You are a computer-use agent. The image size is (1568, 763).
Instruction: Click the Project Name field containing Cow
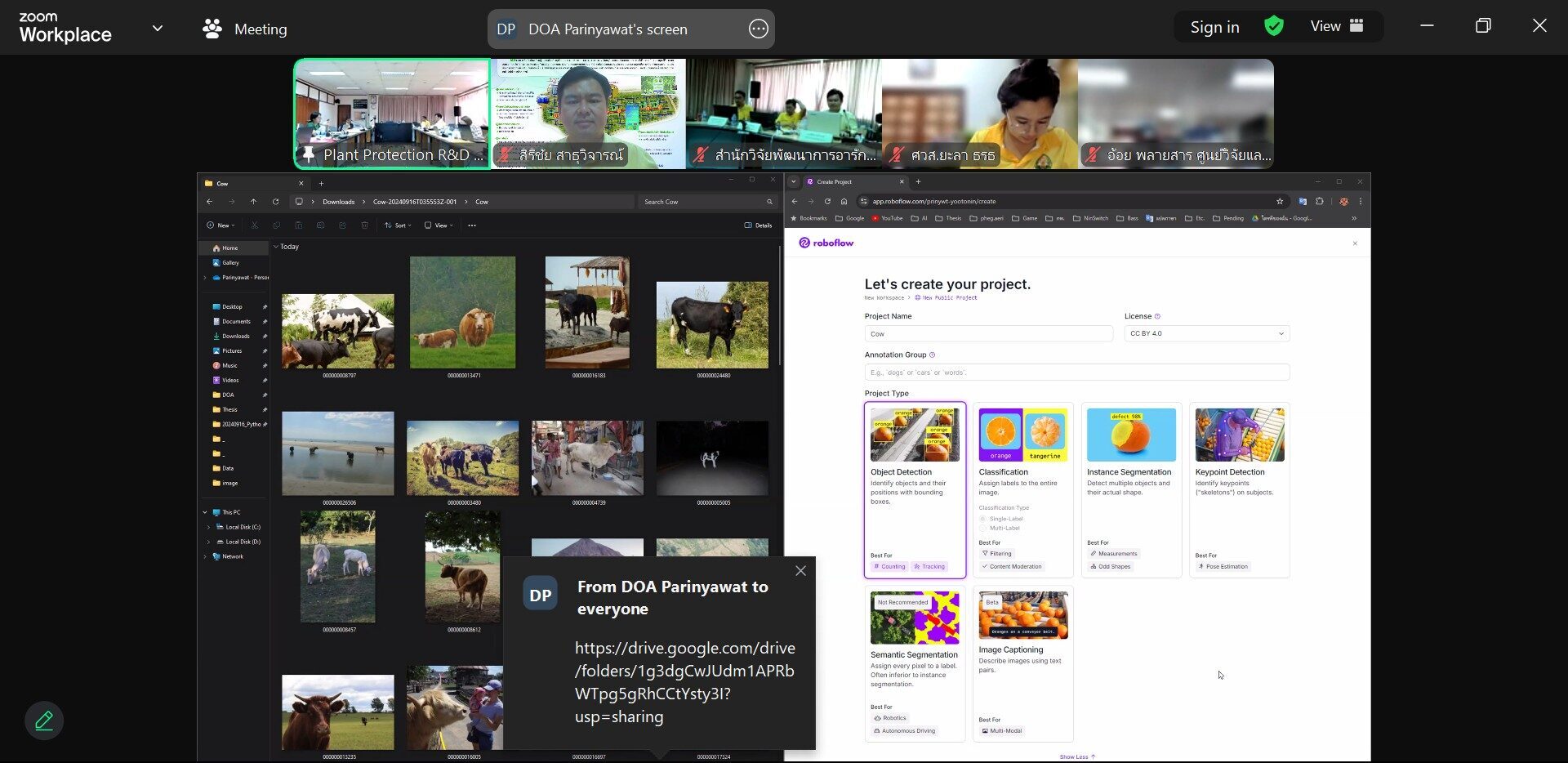tap(988, 333)
